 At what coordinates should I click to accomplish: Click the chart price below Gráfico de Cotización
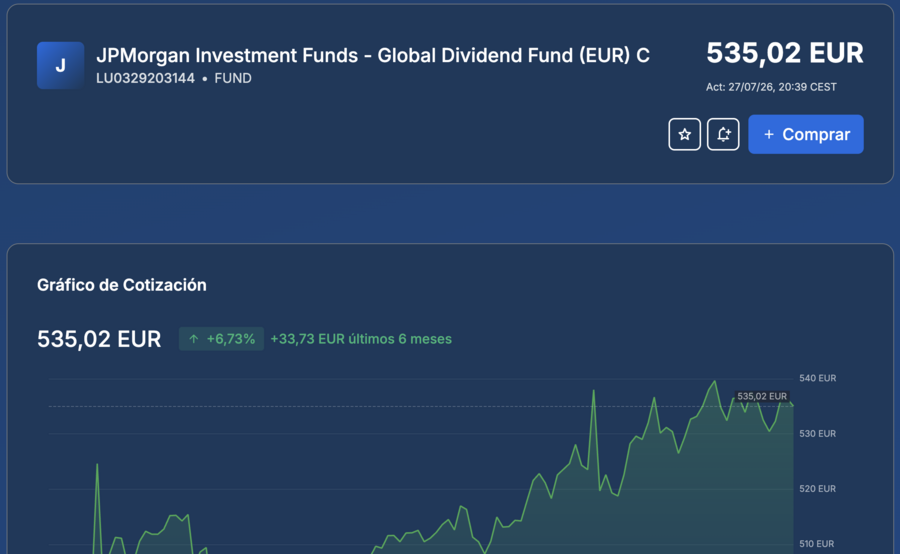[99, 339]
